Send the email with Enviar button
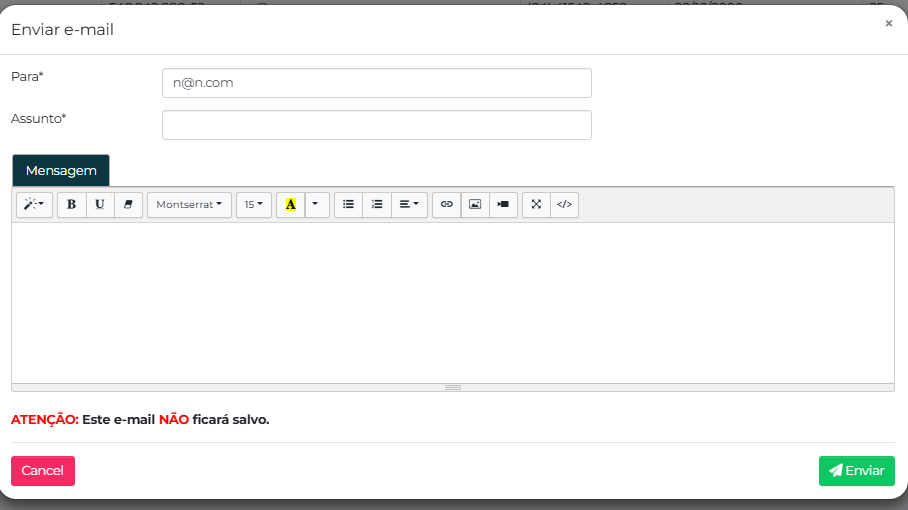 856,471
